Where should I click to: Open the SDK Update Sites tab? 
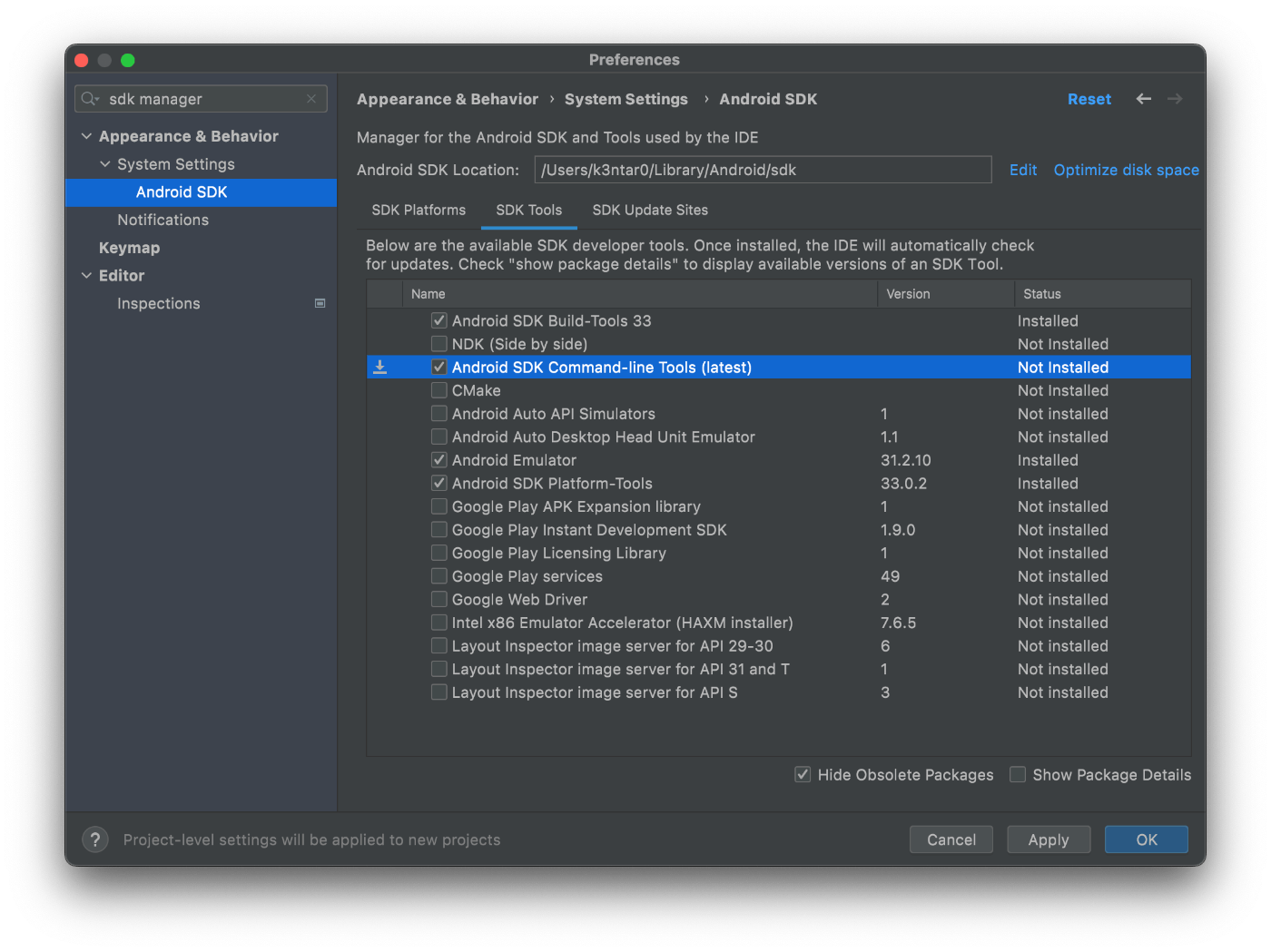[650, 210]
